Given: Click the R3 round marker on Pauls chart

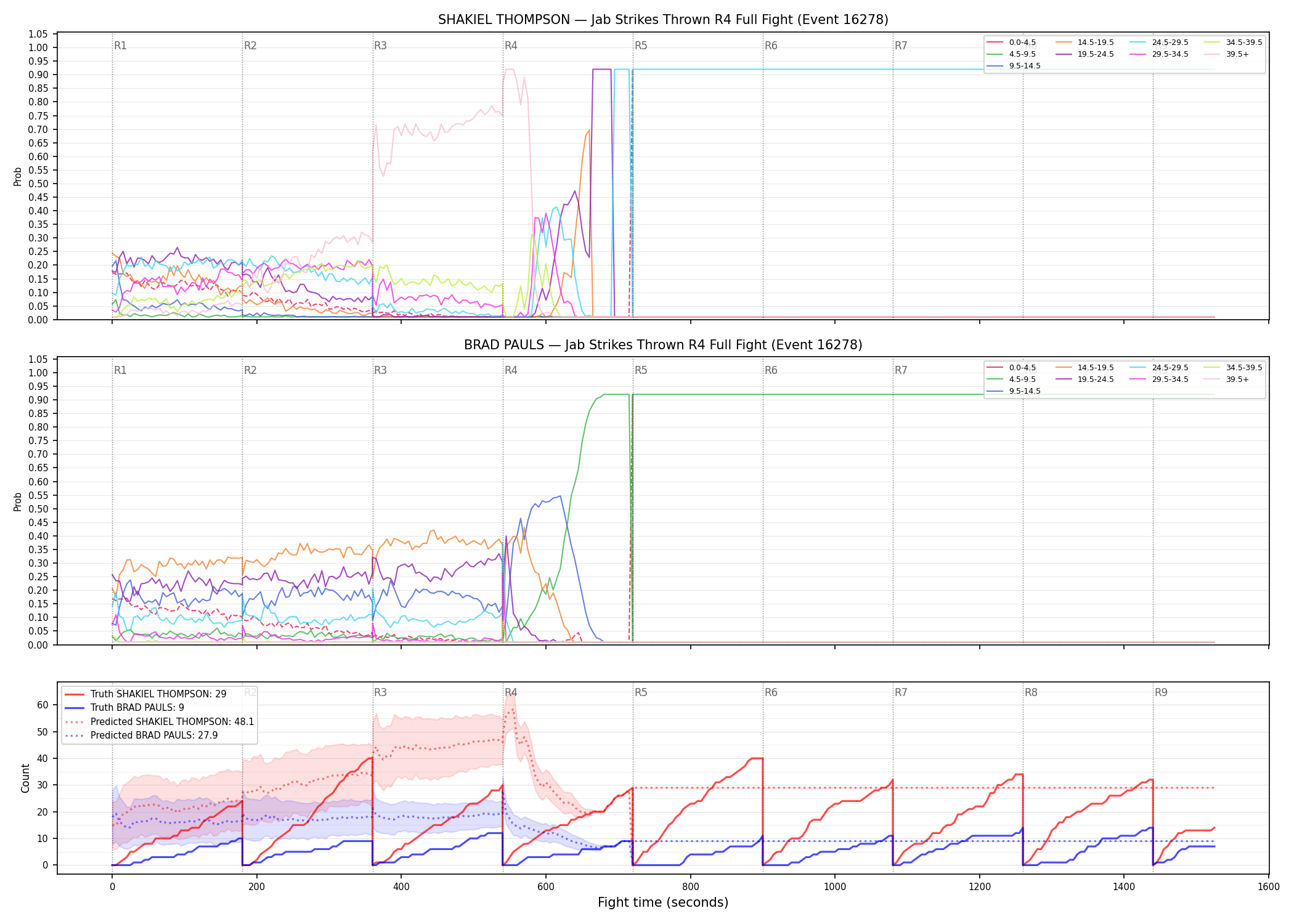Looking at the screenshot, I should tap(380, 370).
